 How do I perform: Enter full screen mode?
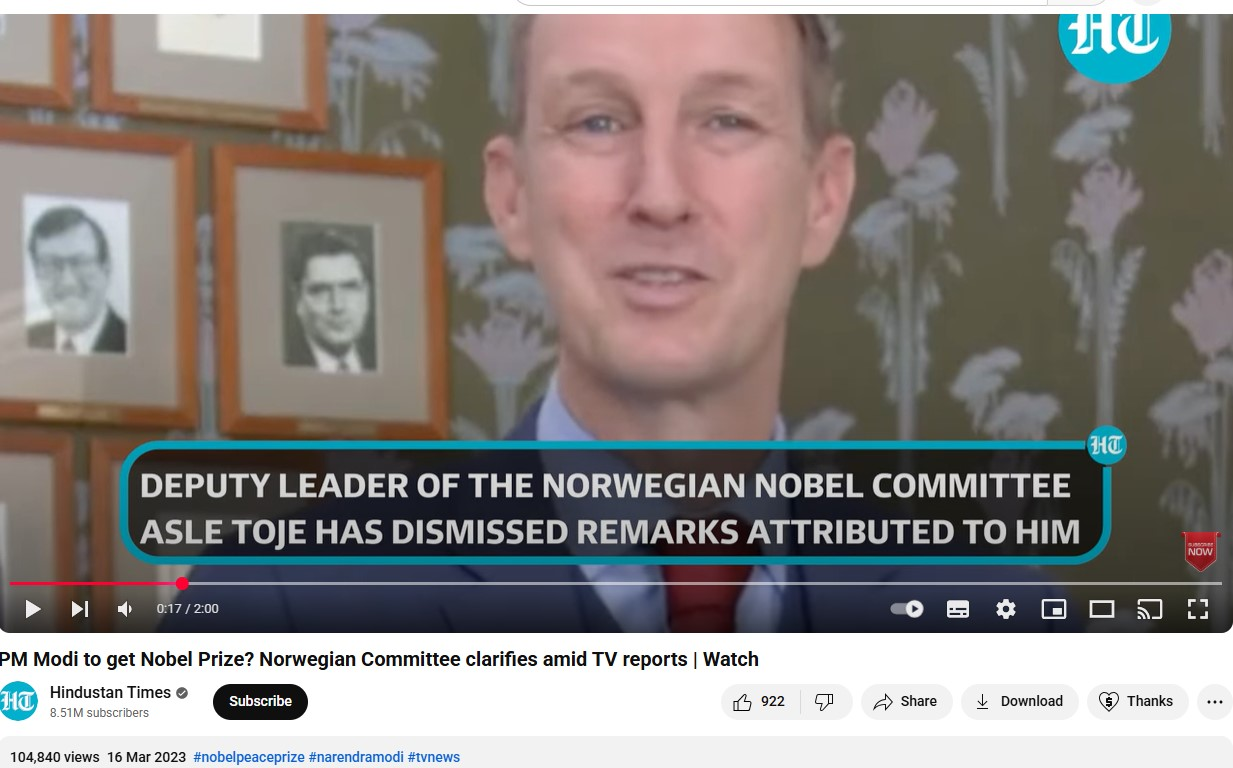1198,609
